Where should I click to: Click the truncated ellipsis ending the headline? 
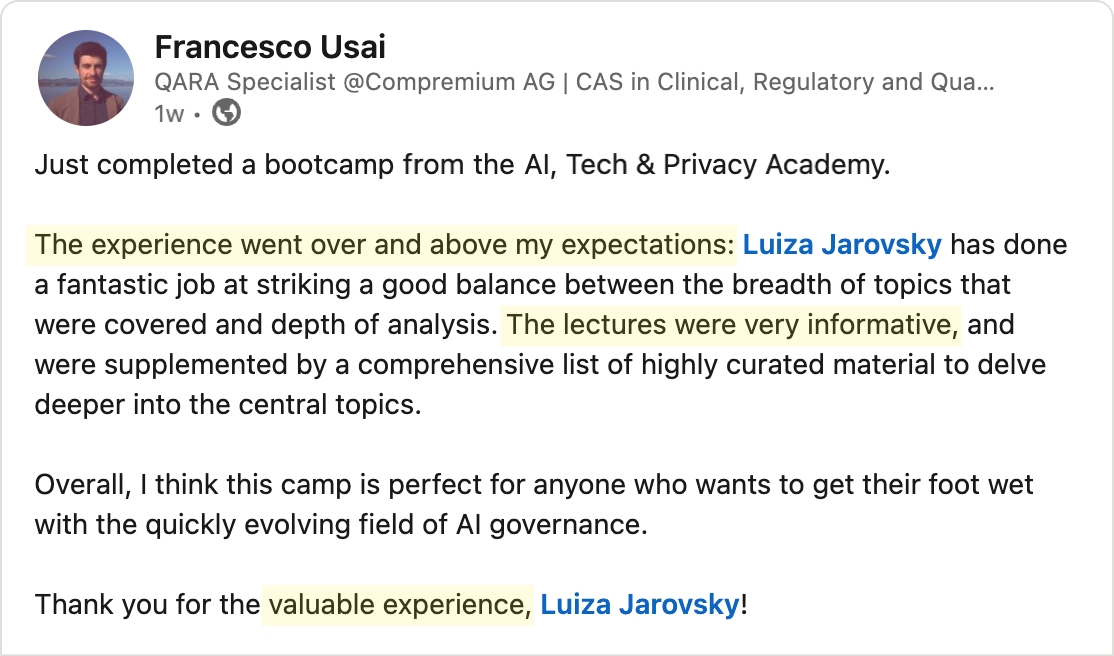[x=984, y=83]
